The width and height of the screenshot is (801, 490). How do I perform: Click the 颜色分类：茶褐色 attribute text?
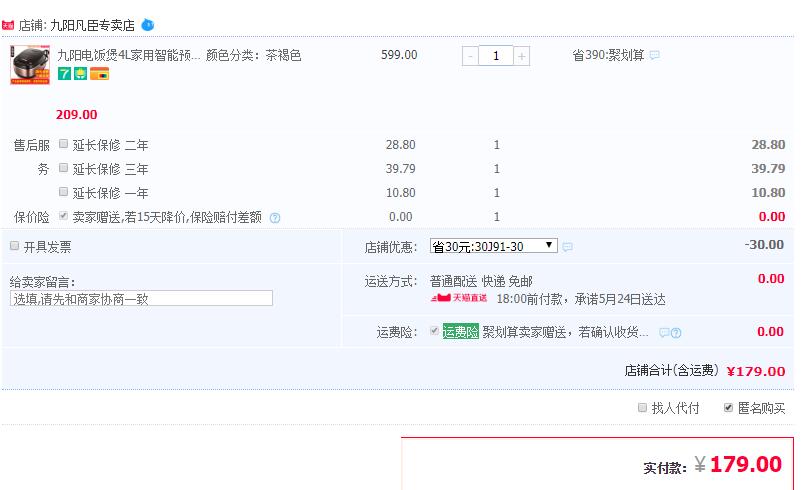point(253,55)
